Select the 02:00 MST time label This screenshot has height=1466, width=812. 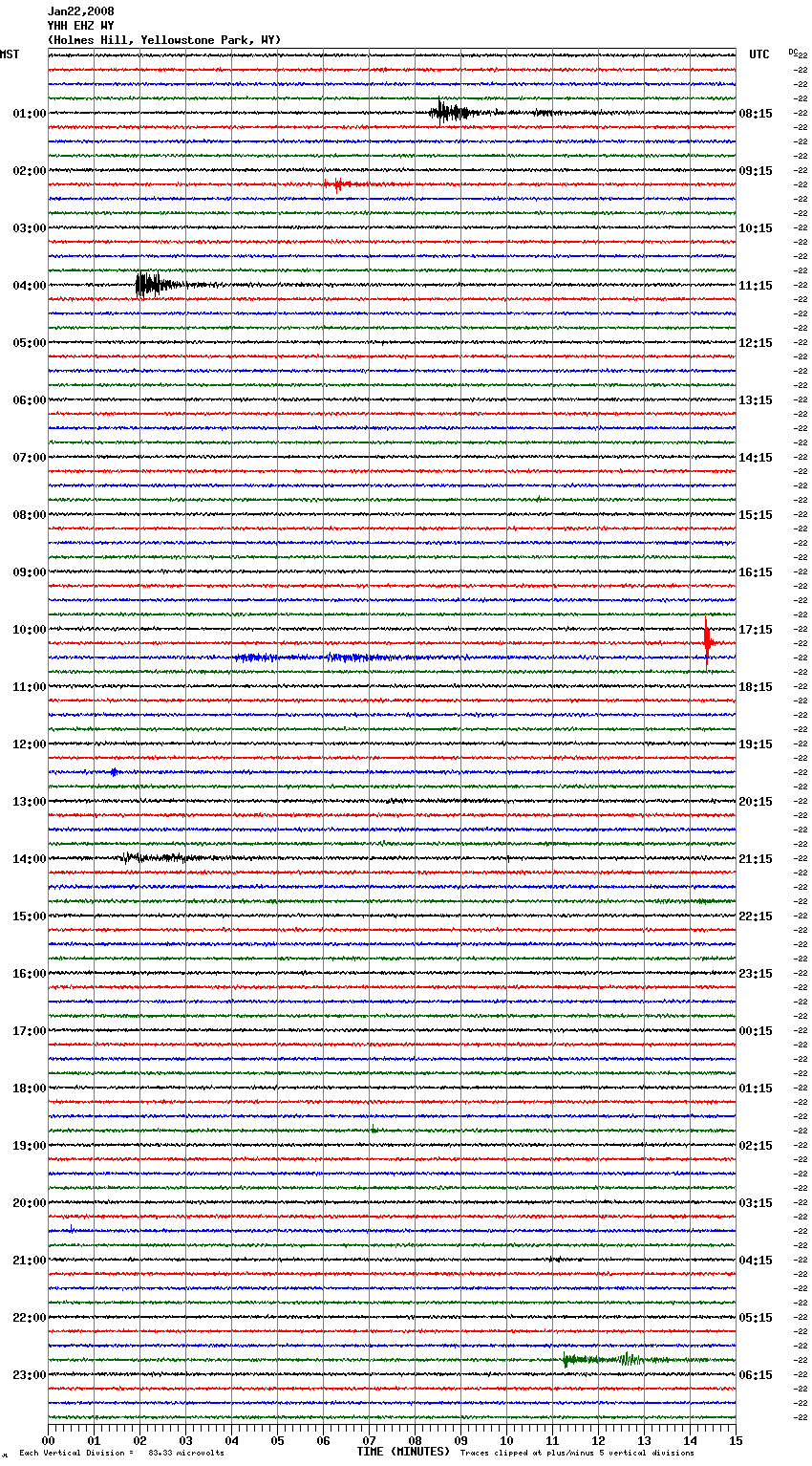pos(30,171)
